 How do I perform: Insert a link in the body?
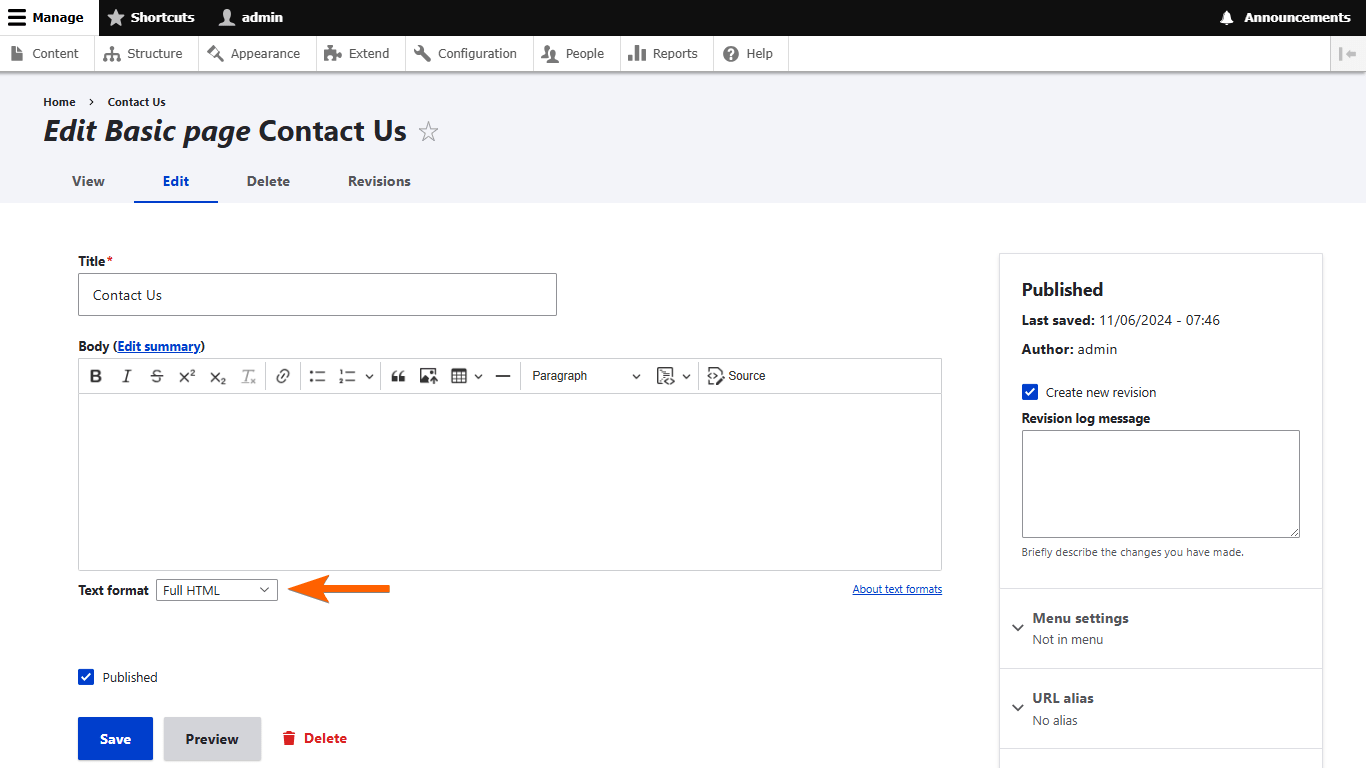pos(283,376)
